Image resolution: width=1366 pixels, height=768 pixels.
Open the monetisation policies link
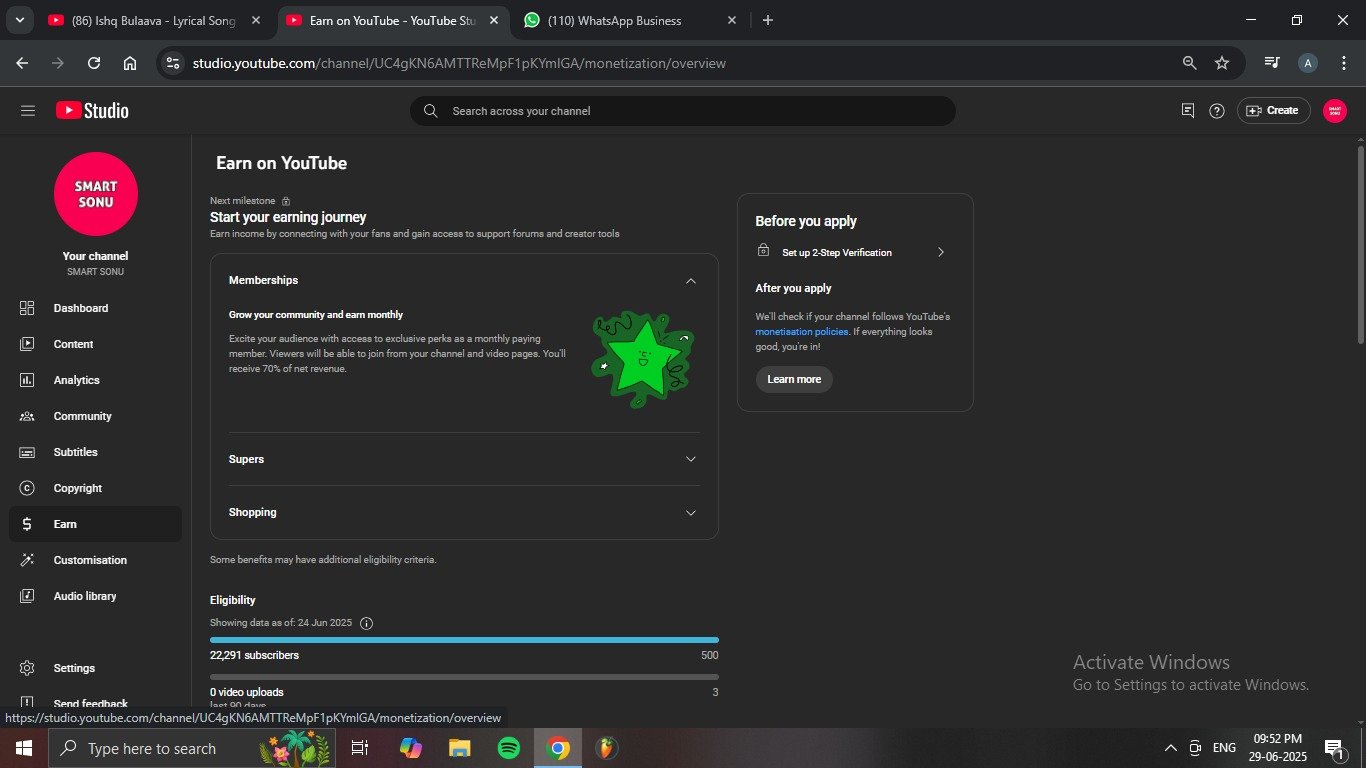coord(802,331)
